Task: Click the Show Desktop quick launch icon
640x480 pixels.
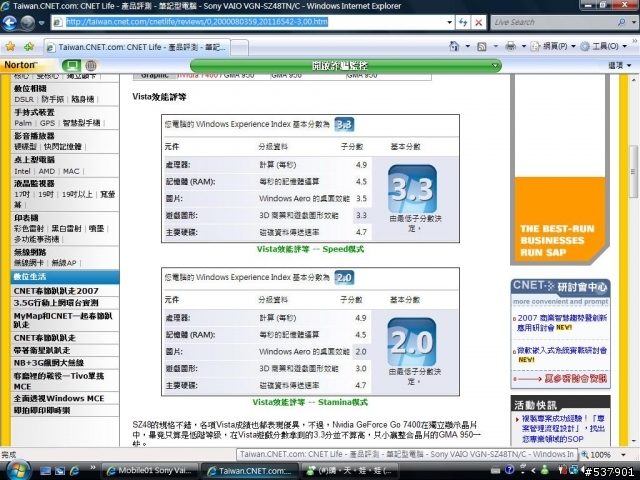Action: 45,471
